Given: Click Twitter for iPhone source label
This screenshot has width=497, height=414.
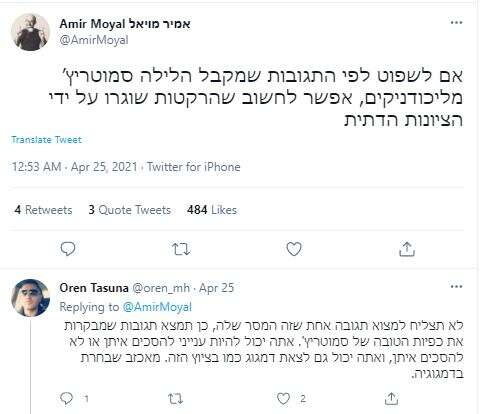Looking at the screenshot, I should click(194, 167).
